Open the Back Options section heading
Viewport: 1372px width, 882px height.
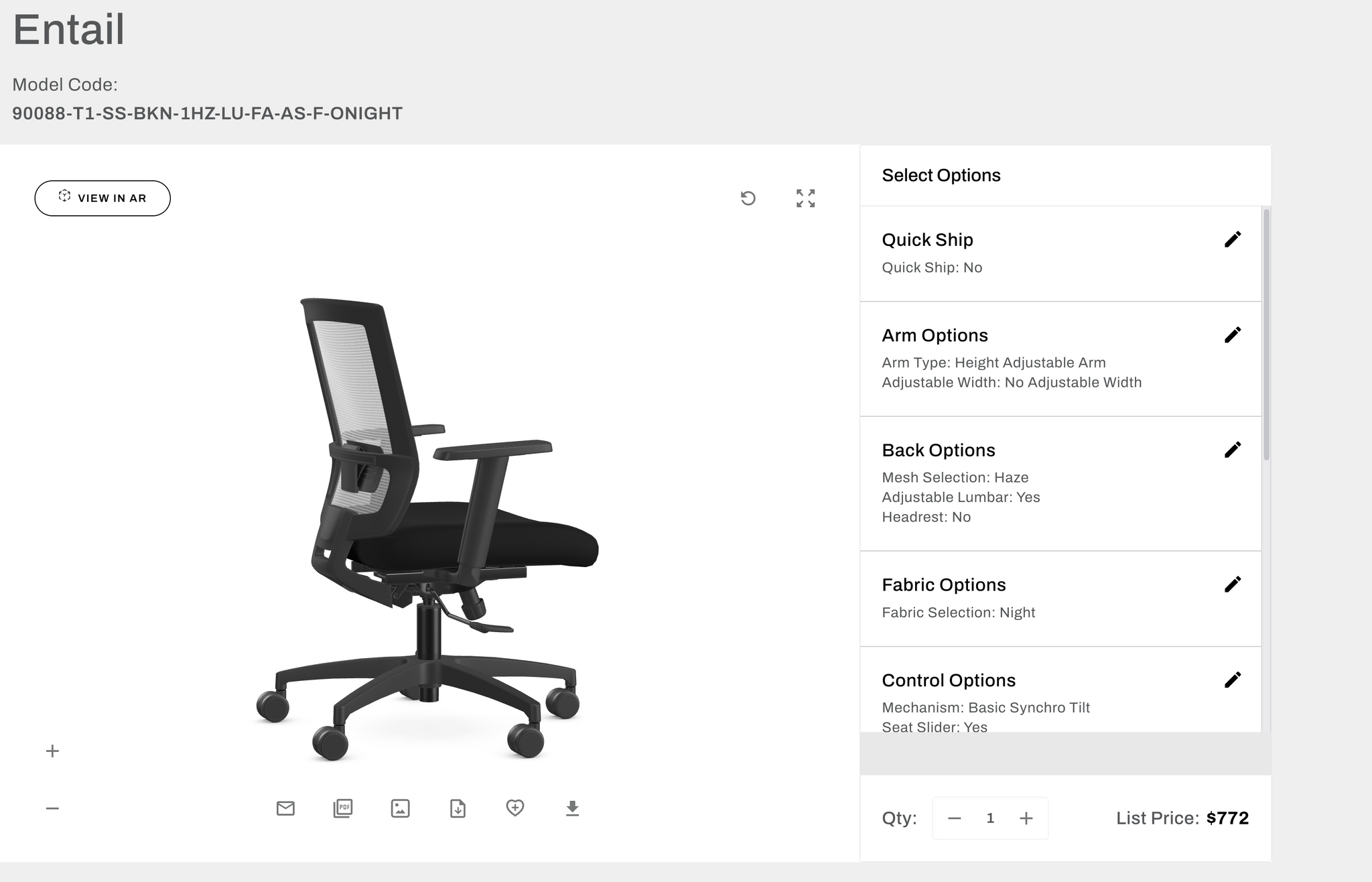point(939,450)
